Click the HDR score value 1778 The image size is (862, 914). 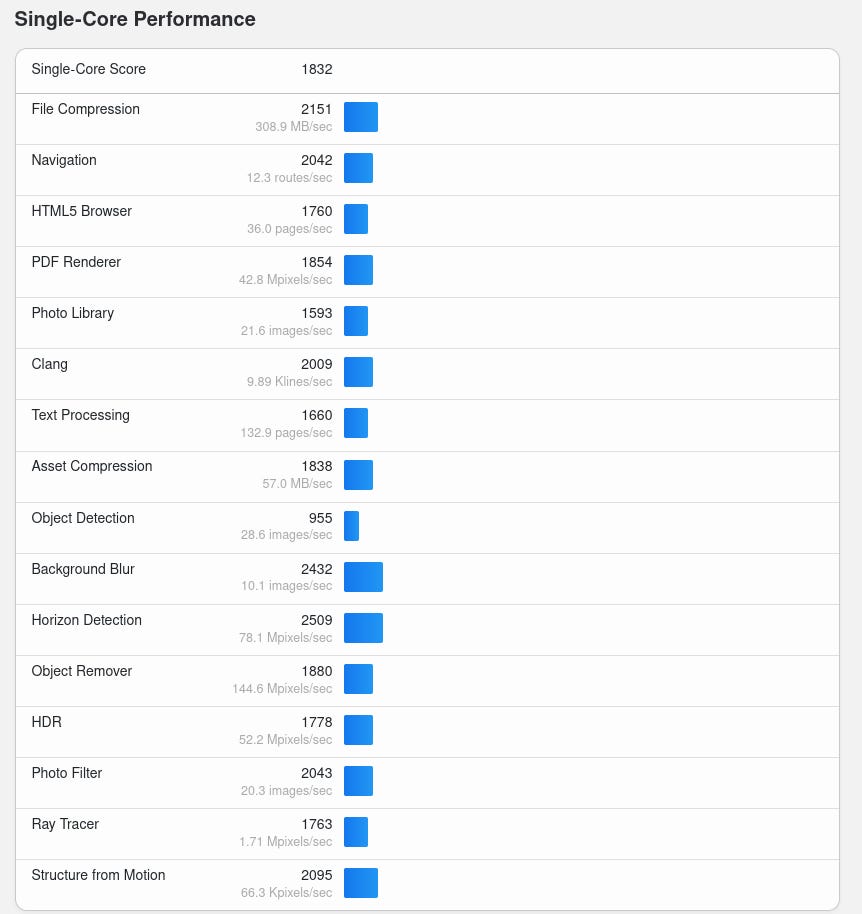point(316,722)
